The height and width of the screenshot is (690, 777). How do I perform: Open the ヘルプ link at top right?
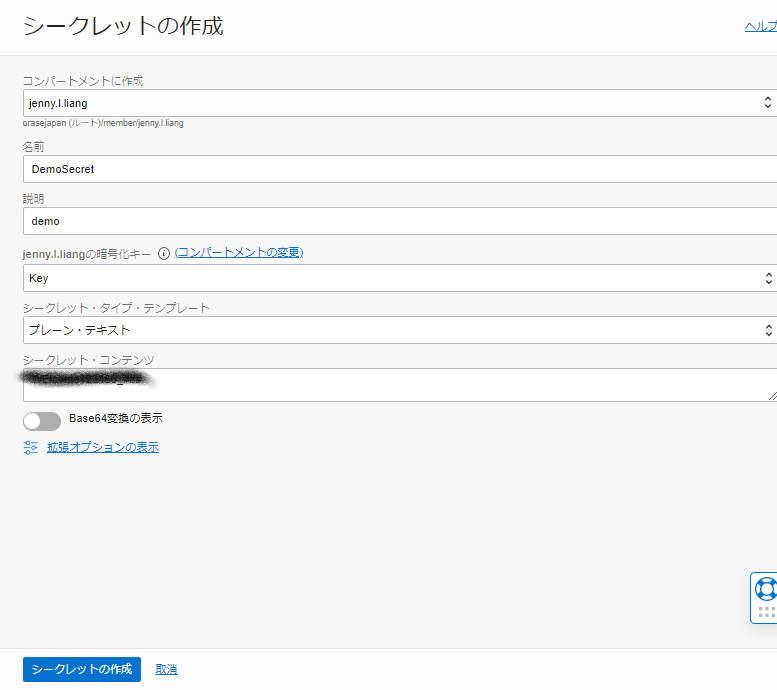click(760, 27)
